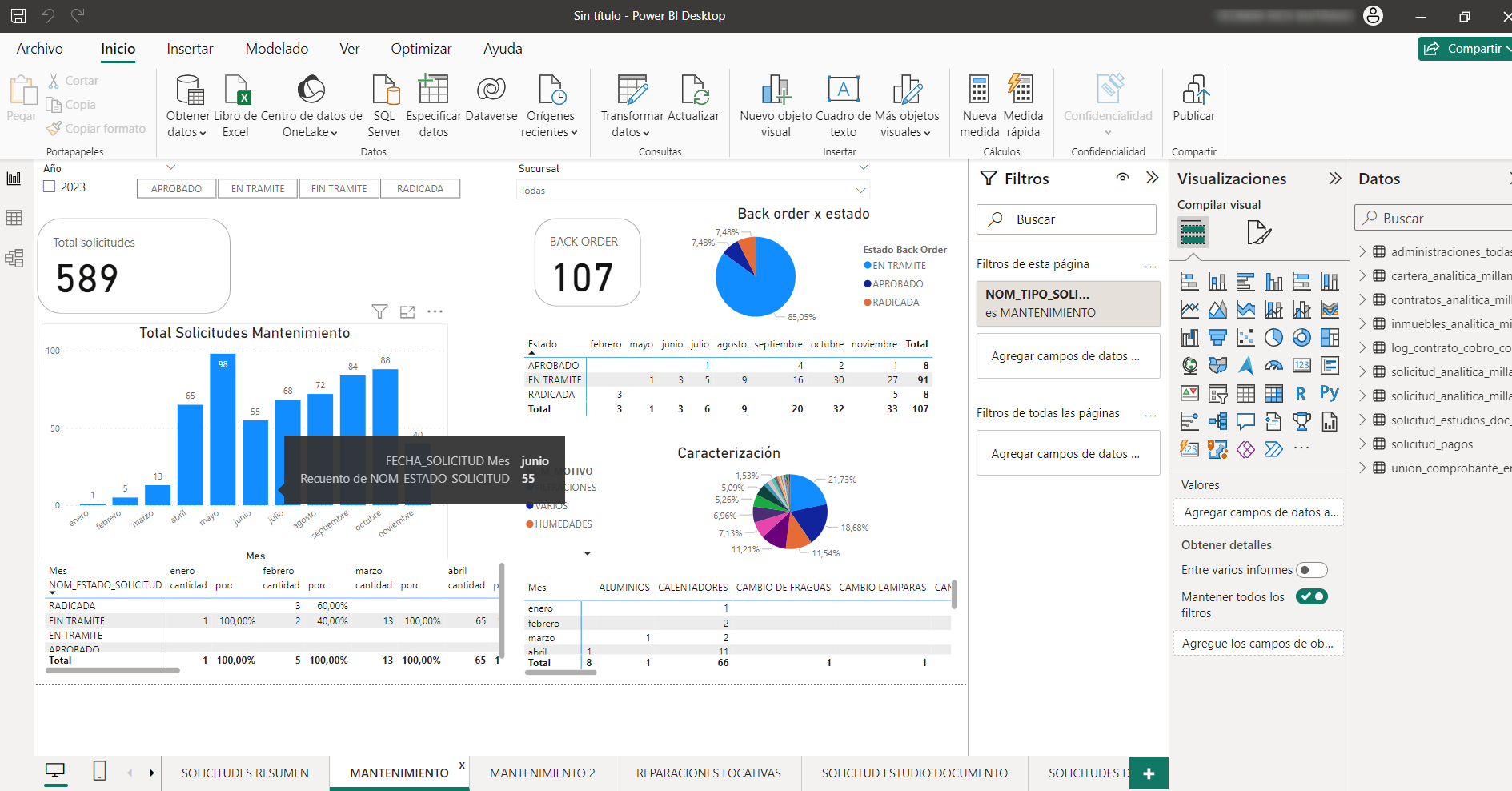
Task: Insert a globe map visual
Action: (x=1189, y=365)
